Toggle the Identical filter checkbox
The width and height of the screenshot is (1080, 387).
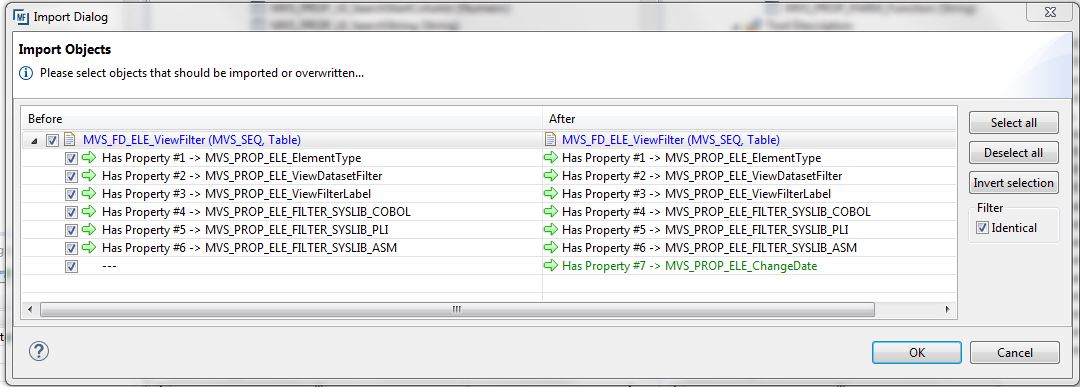(x=983, y=228)
